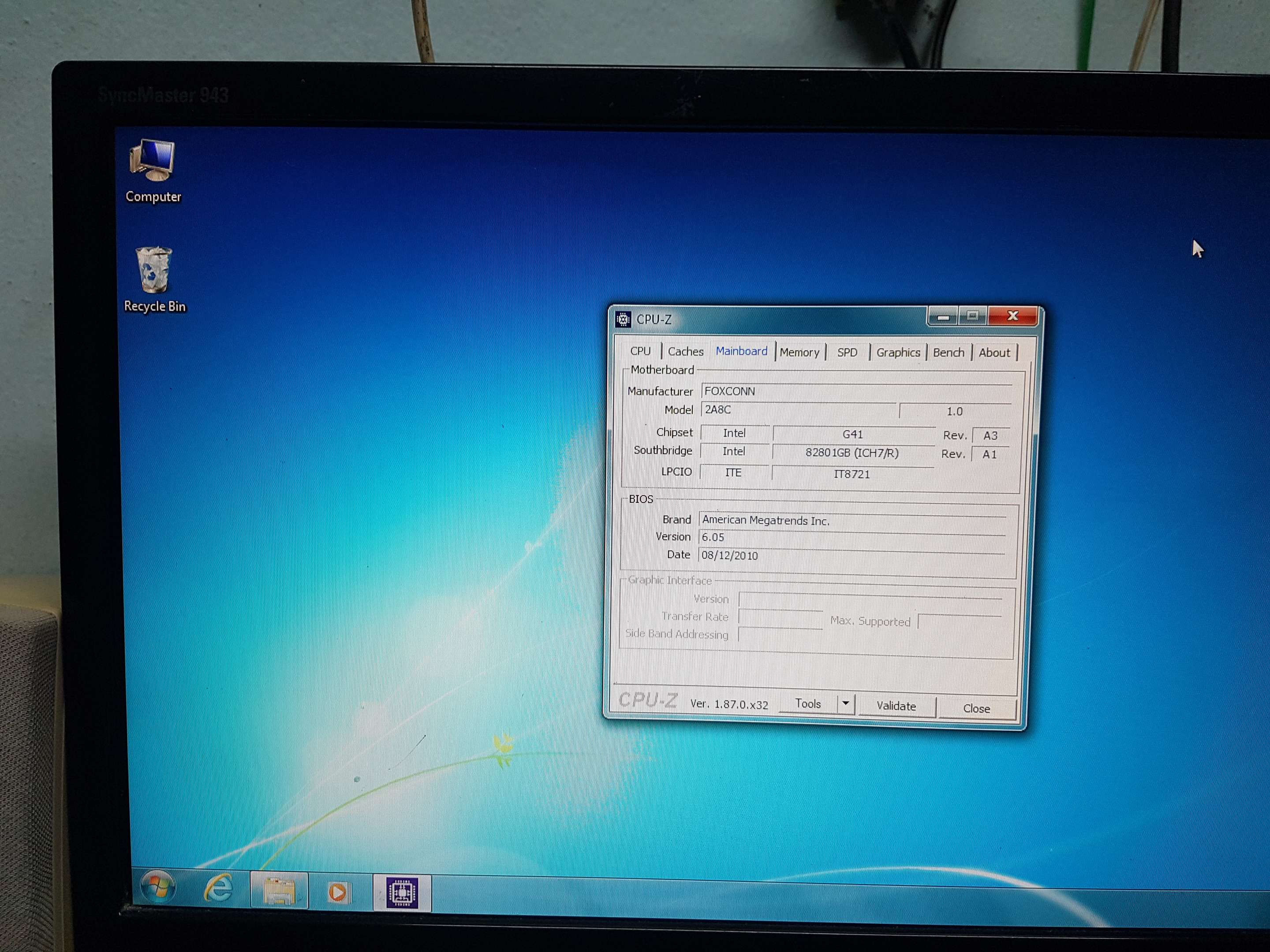Image resolution: width=1270 pixels, height=952 pixels.
Task: Click the CPU-Z taskbar icon
Action: point(402,892)
